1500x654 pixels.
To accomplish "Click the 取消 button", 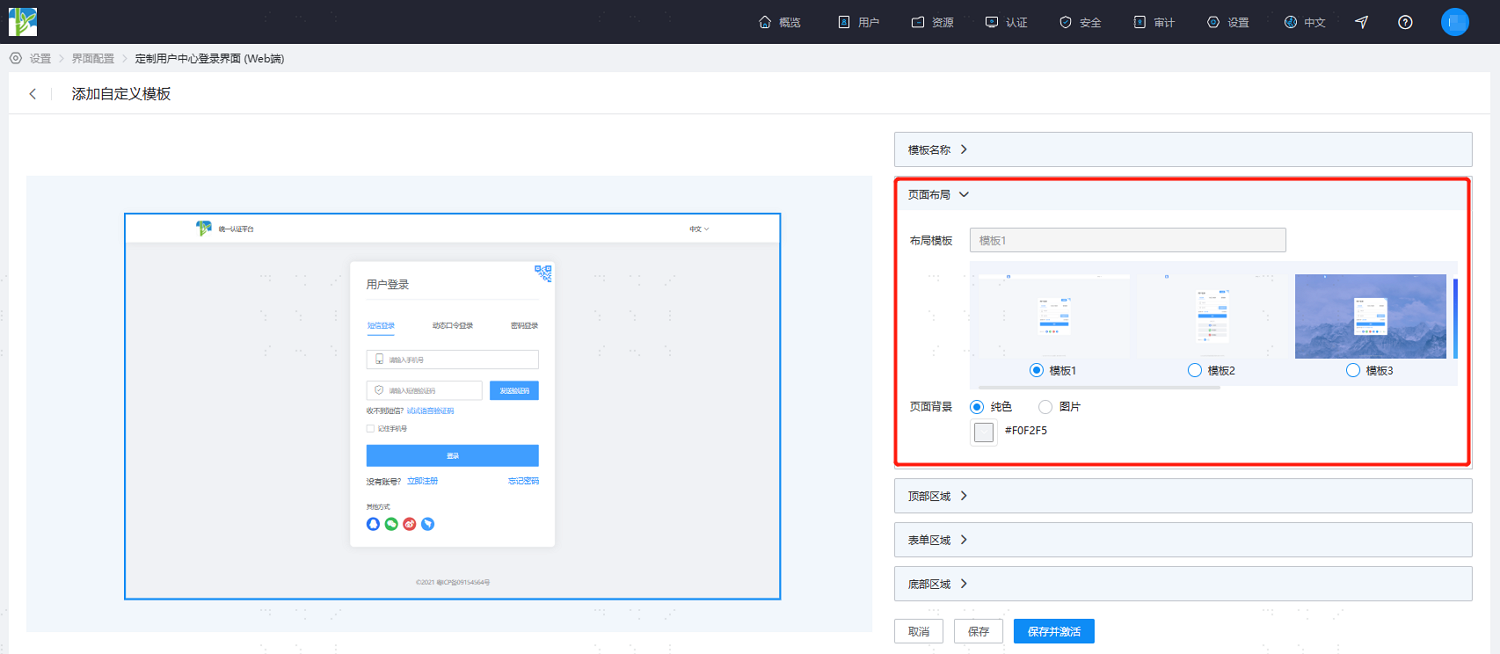I will 918,632.
